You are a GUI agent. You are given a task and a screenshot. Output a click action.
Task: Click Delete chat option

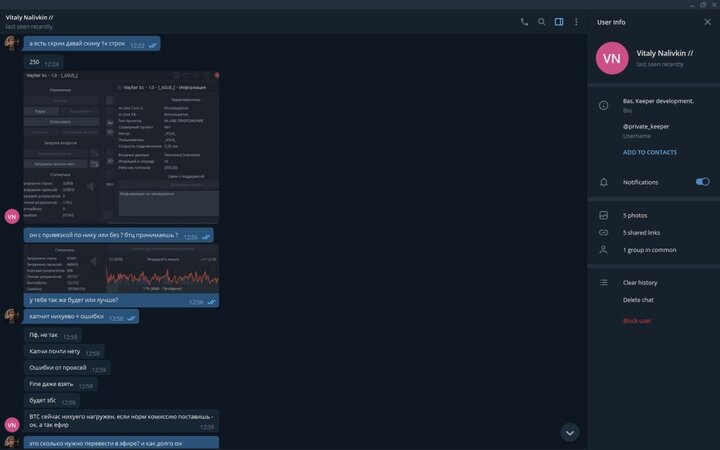[x=638, y=300]
